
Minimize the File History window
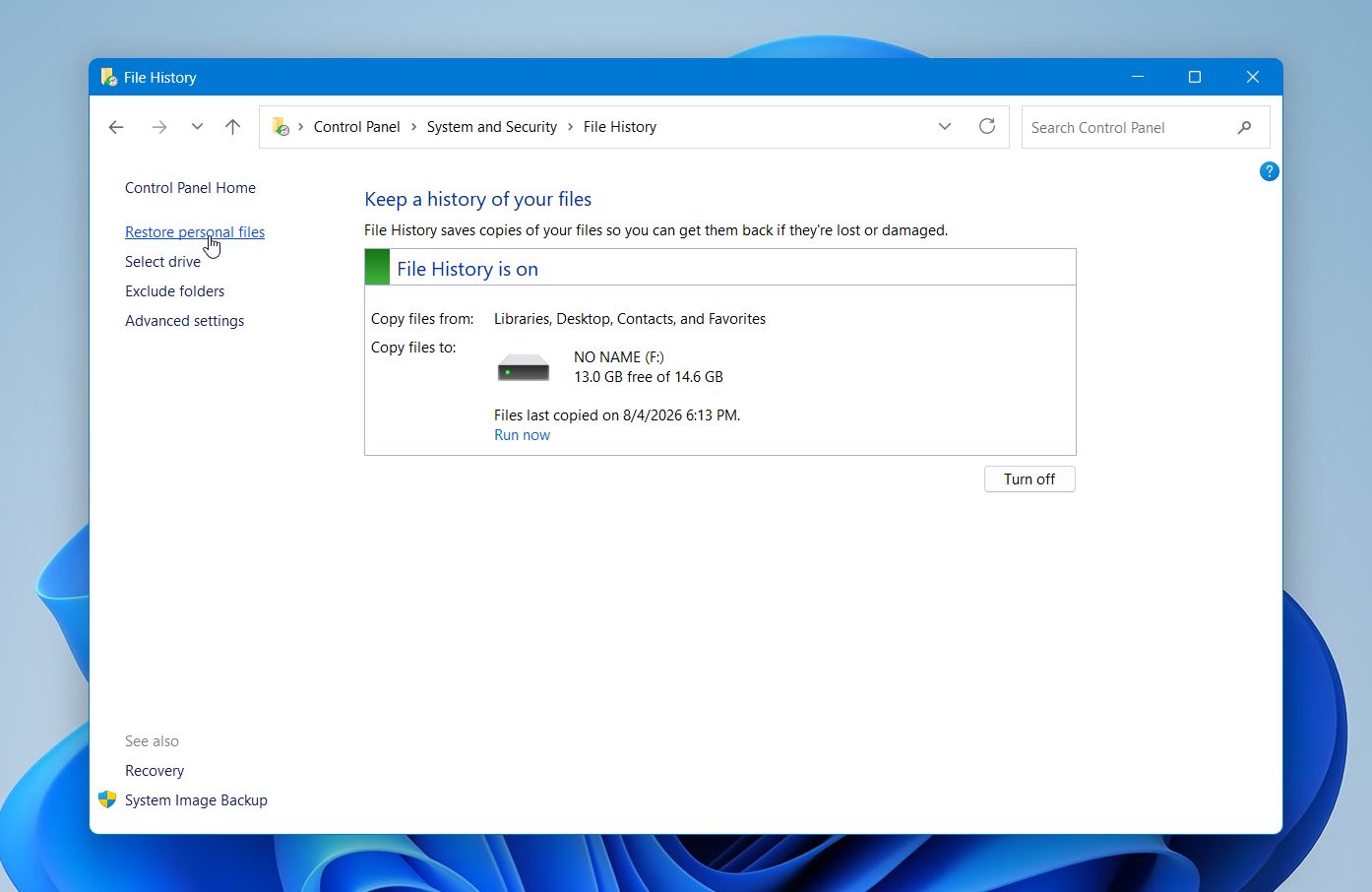click(1138, 77)
